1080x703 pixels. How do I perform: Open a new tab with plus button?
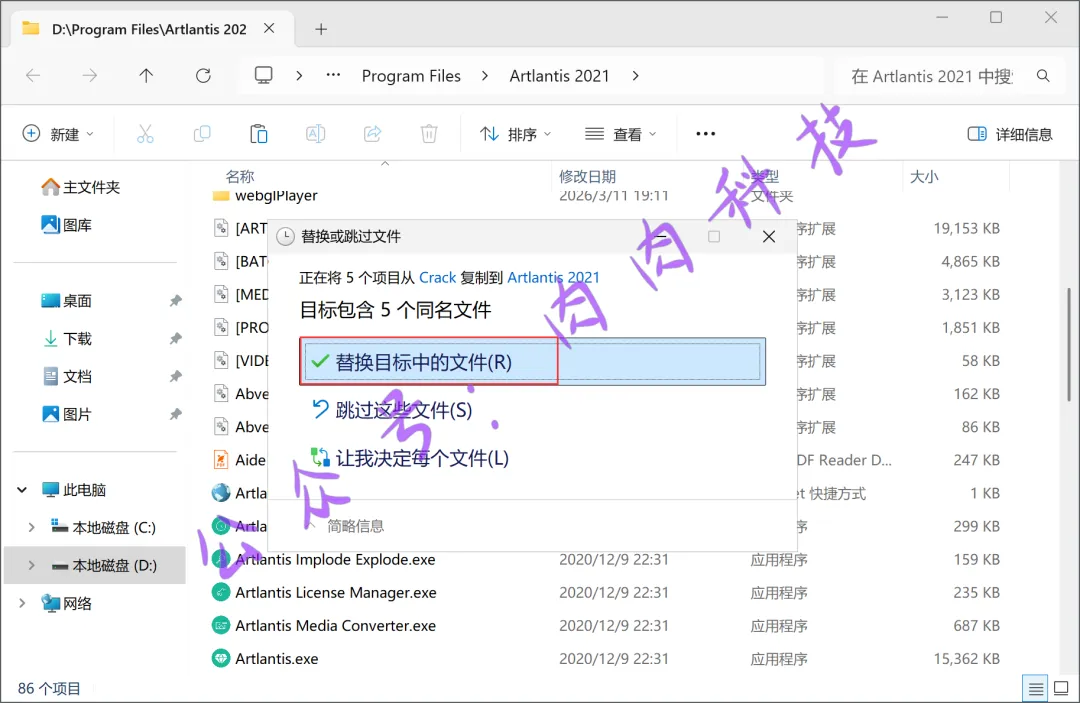(321, 29)
